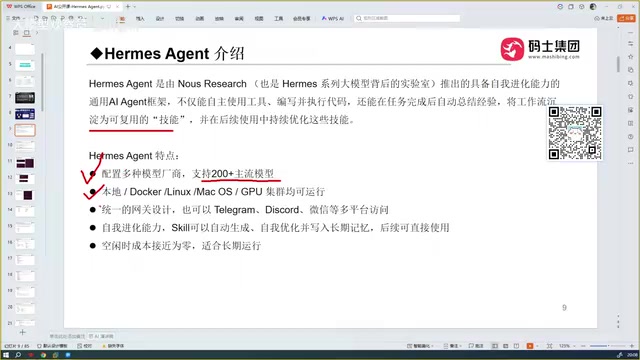Click the missing fonts warning in status bar
The height and width of the screenshot is (360, 640).
click(113, 346)
